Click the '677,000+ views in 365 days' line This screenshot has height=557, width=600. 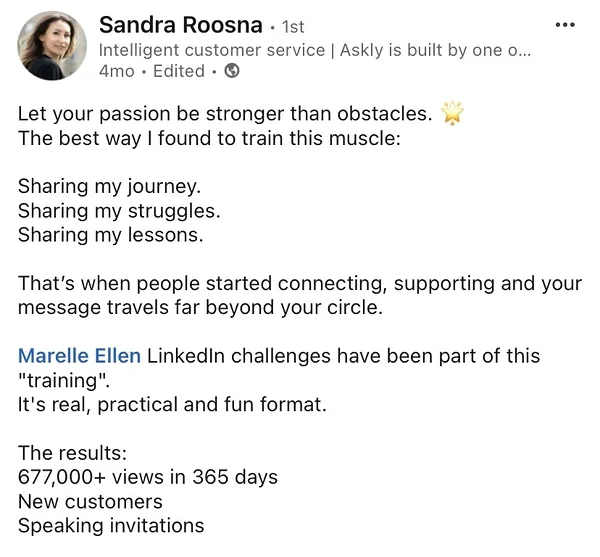point(147,477)
